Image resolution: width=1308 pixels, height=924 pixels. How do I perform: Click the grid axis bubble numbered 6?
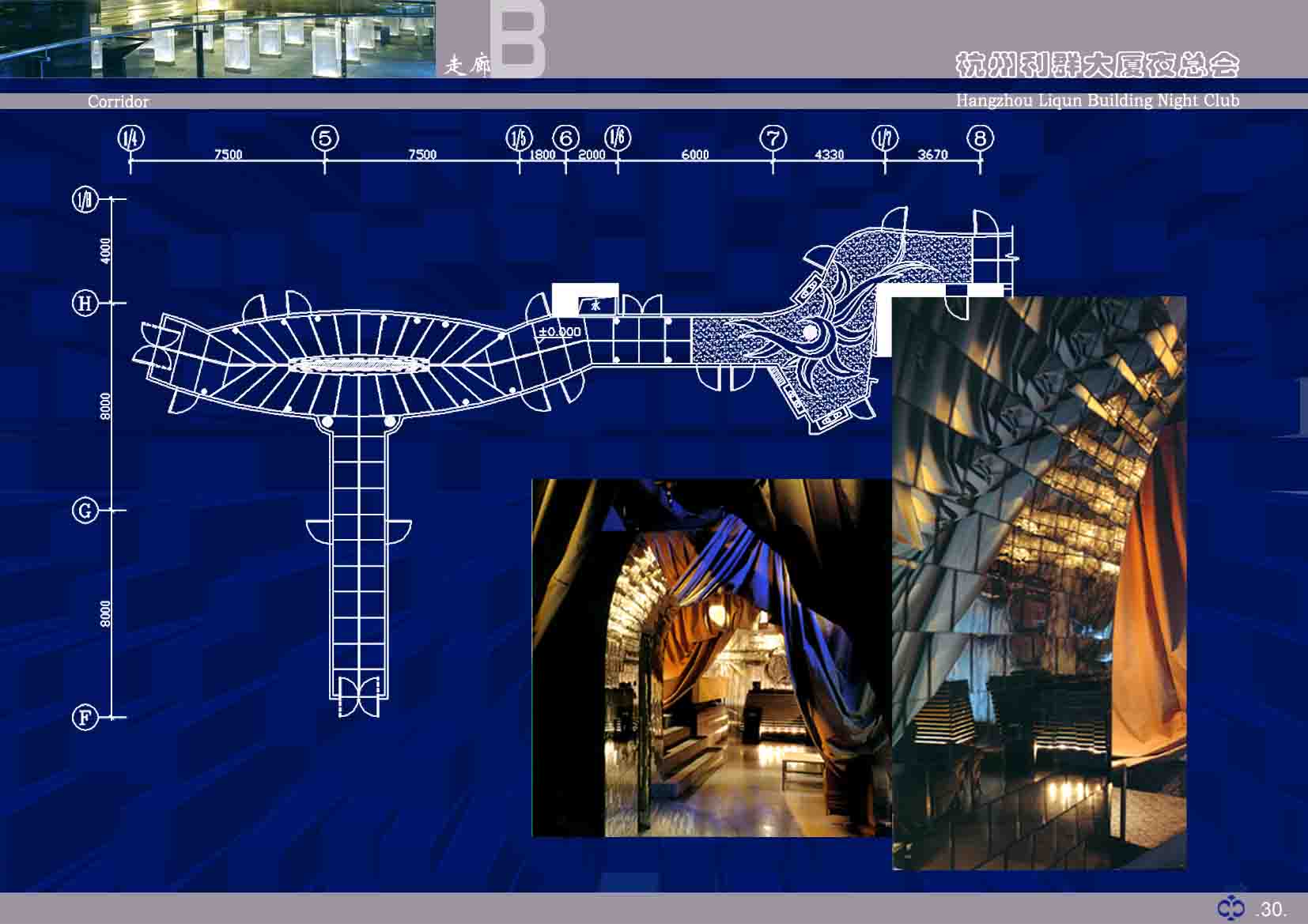(x=565, y=138)
